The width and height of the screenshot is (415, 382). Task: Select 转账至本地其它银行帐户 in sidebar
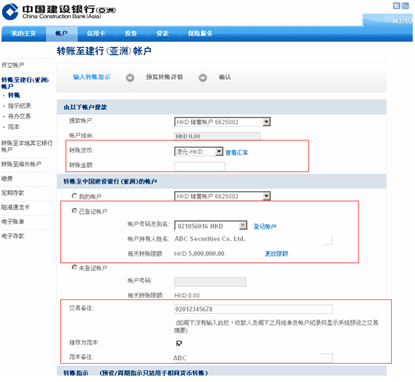(x=27, y=146)
